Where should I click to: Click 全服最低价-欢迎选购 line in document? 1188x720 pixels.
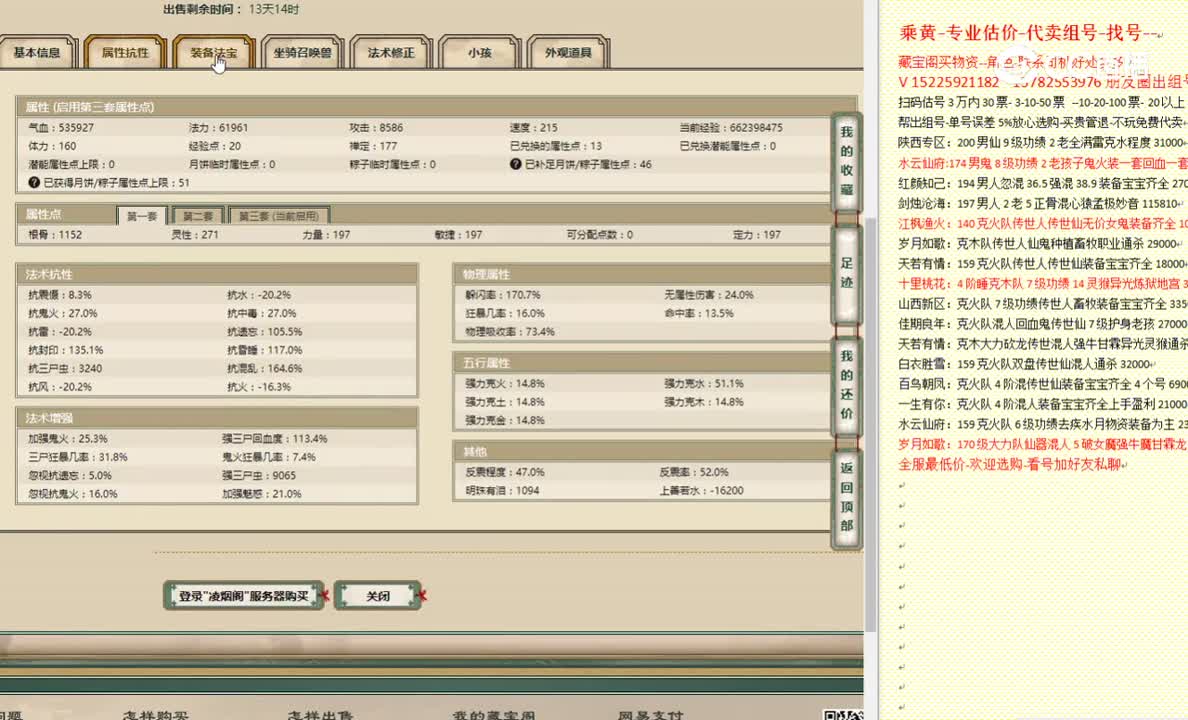coord(1014,464)
